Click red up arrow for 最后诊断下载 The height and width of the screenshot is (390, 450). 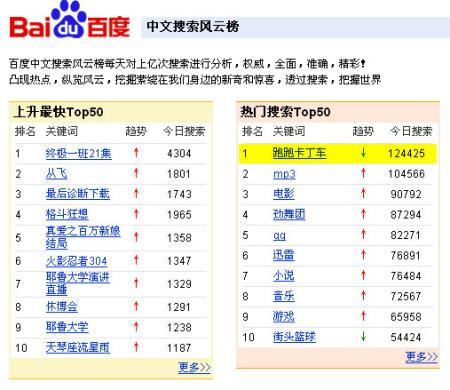pyautogui.click(x=136, y=193)
